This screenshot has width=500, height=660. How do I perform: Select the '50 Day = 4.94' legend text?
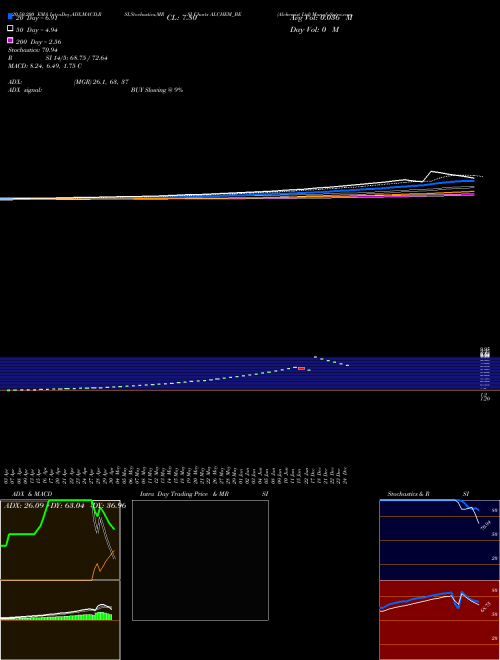coord(37,30)
